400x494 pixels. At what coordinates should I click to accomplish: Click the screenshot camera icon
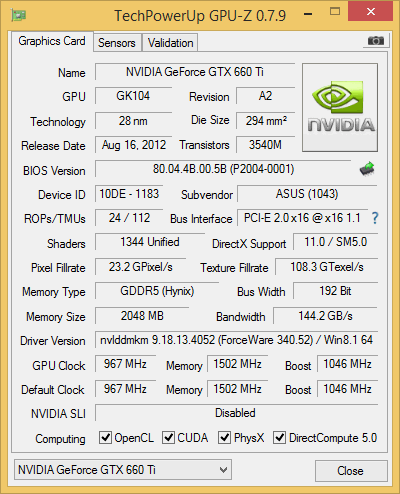pos(376,41)
